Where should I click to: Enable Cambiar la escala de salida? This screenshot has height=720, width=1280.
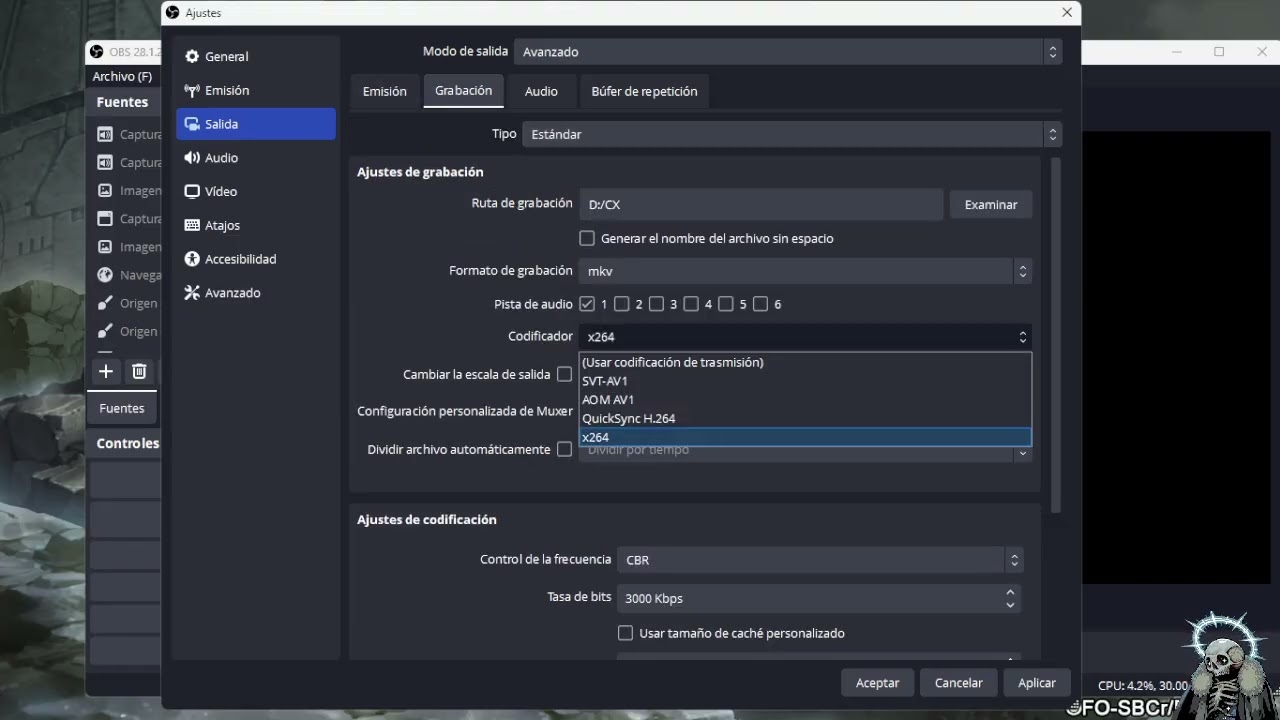click(564, 374)
